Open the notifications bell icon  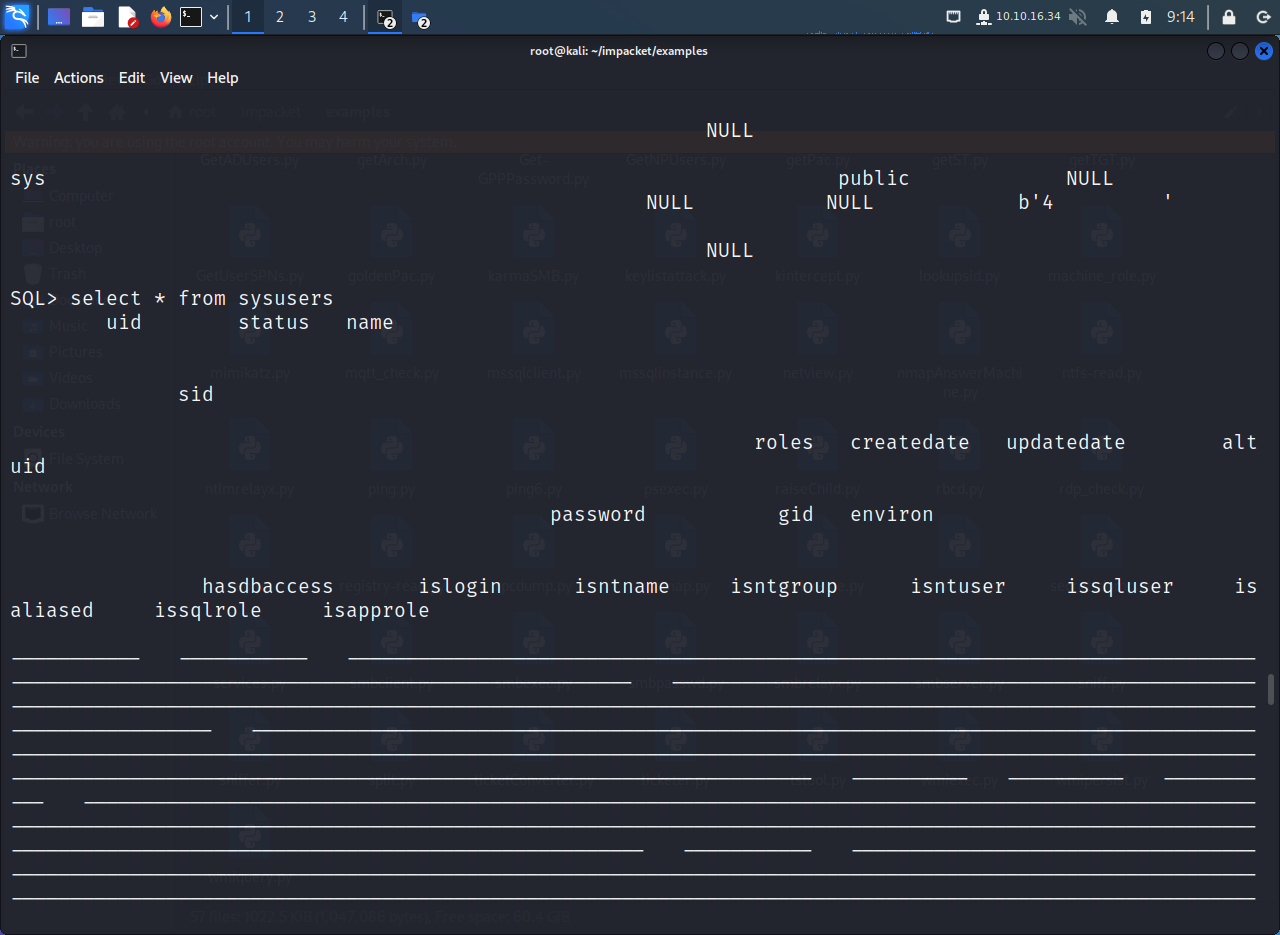click(x=1112, y=17)
